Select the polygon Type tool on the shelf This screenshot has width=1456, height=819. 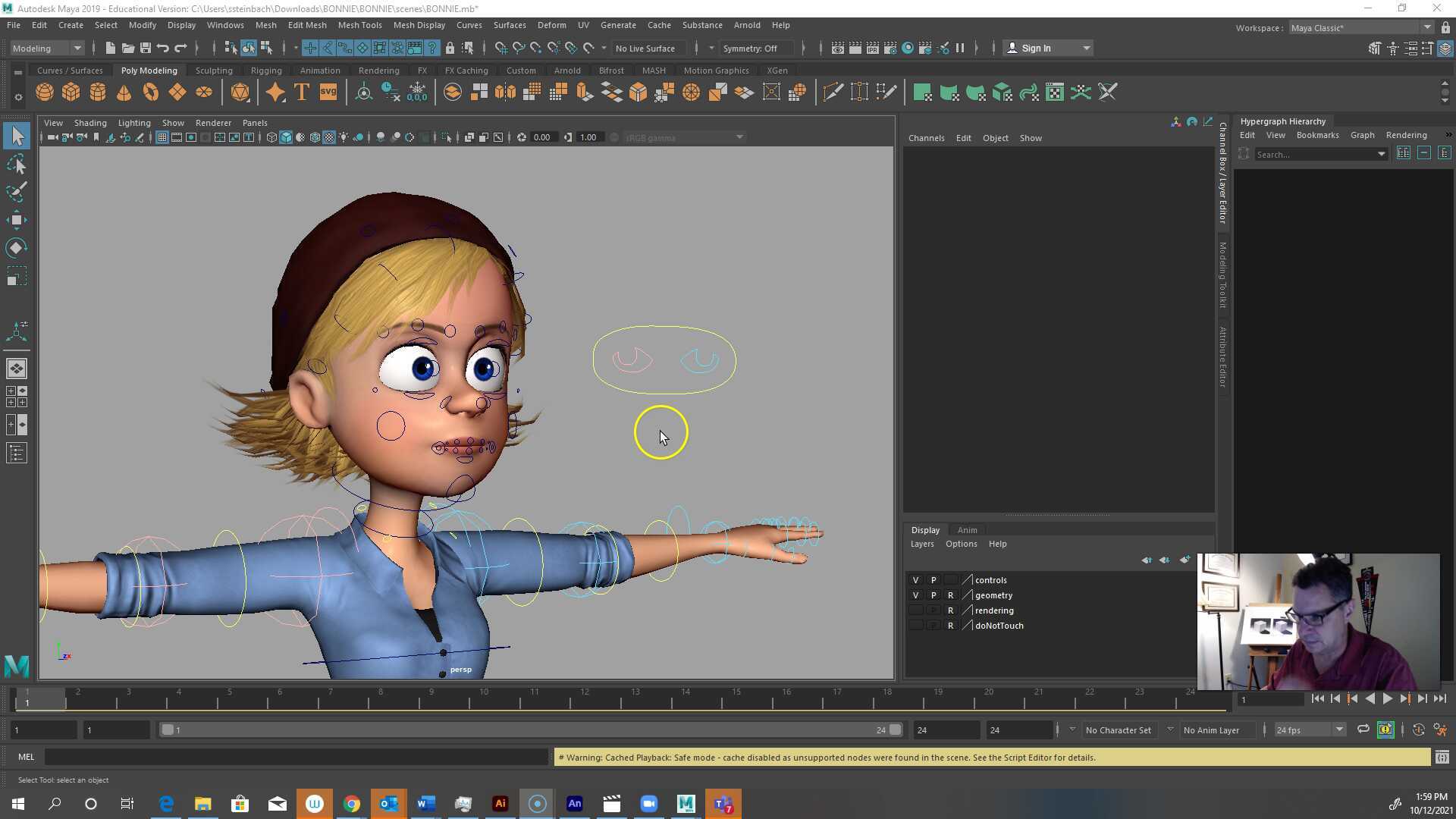tap(300, 92)
